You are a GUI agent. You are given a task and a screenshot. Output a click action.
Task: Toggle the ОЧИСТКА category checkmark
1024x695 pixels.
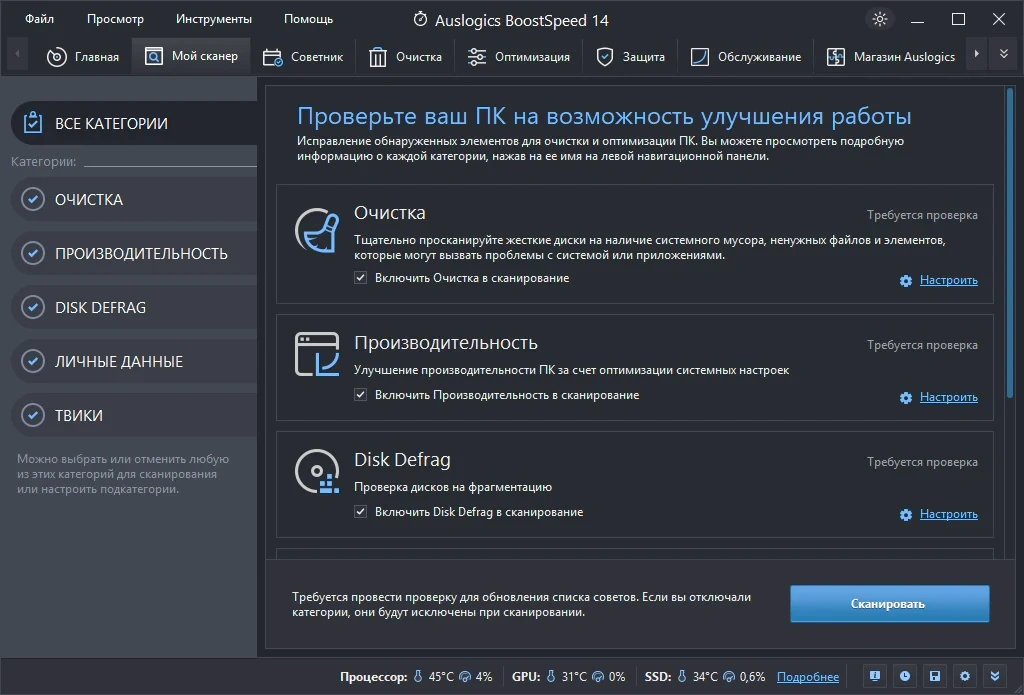(33, 199)
